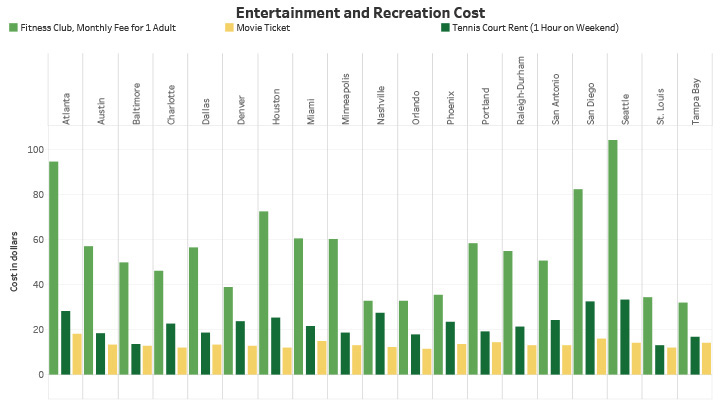Select St. Louis's fitness club bar
Screen dimensions: 720x404
click(x=647, y=336)
